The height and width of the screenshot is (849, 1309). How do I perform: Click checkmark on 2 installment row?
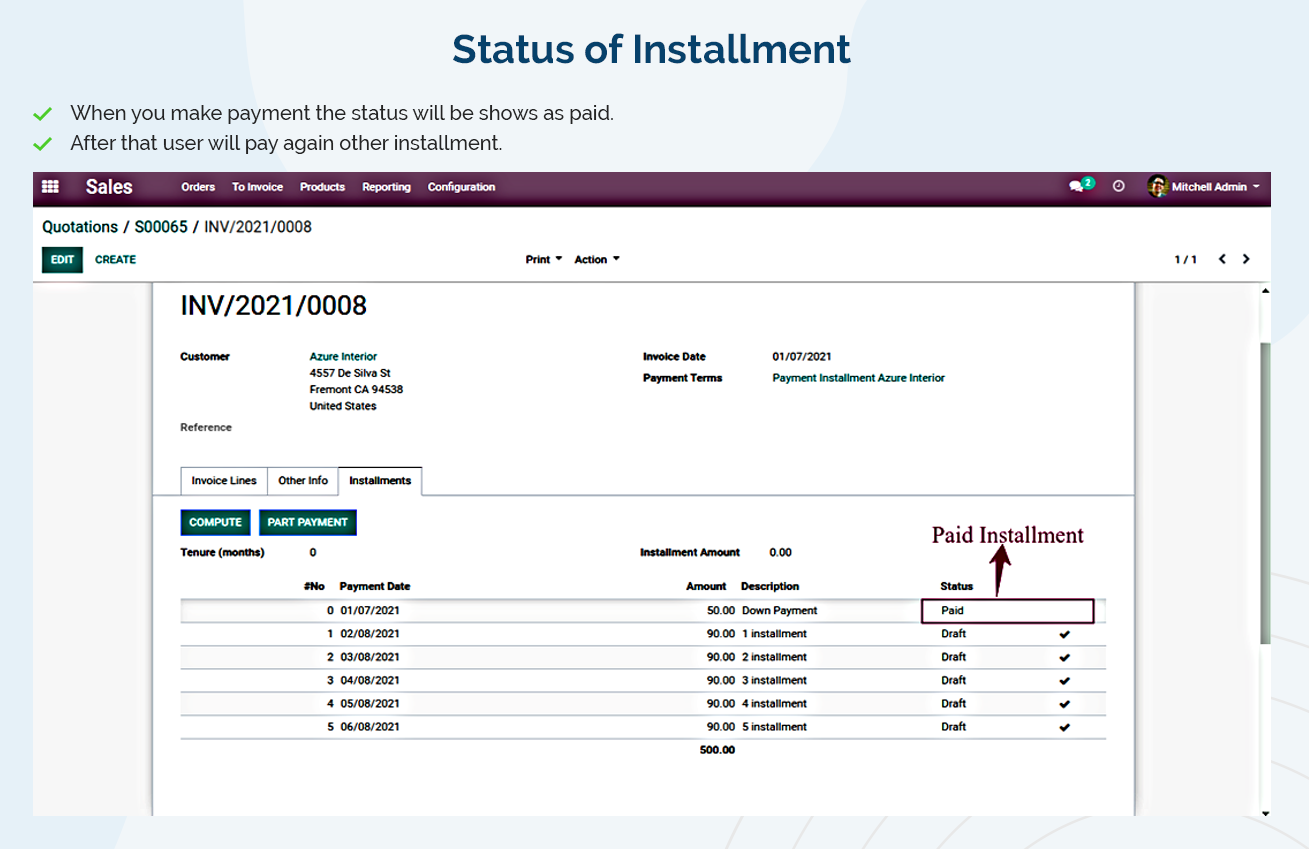point(1064,658)
